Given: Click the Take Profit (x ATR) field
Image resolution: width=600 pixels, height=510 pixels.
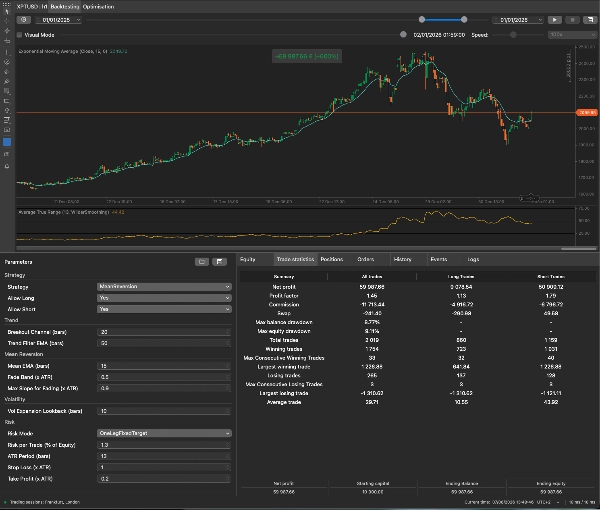Looking at the screenshot, I should click(x=164, y=479).
